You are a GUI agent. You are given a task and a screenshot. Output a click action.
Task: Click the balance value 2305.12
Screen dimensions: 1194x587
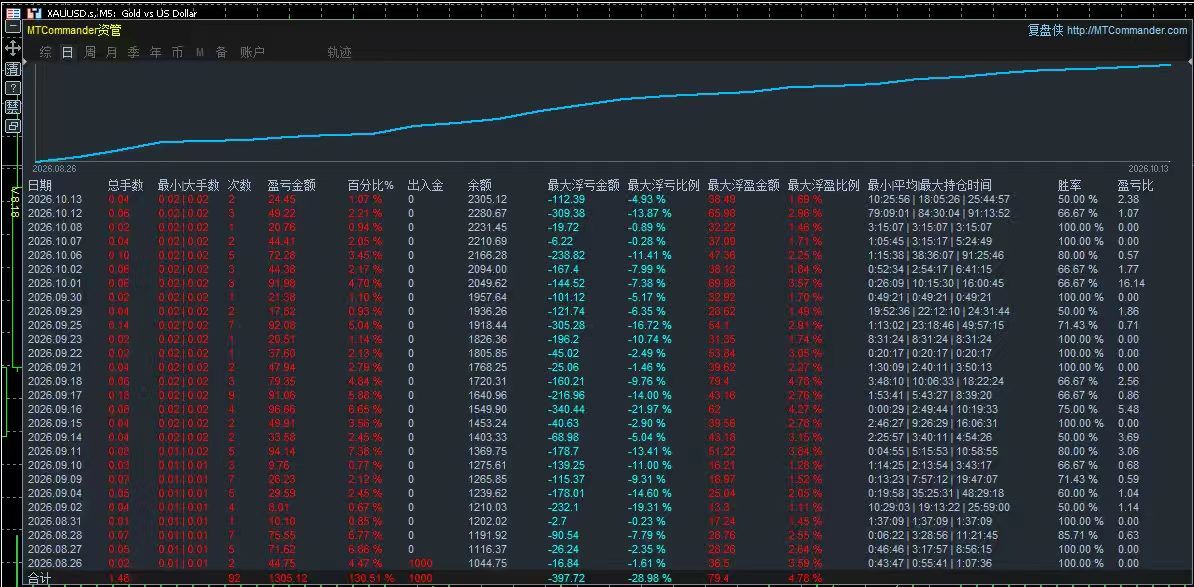pyautogui.click(x=487, y=199)
